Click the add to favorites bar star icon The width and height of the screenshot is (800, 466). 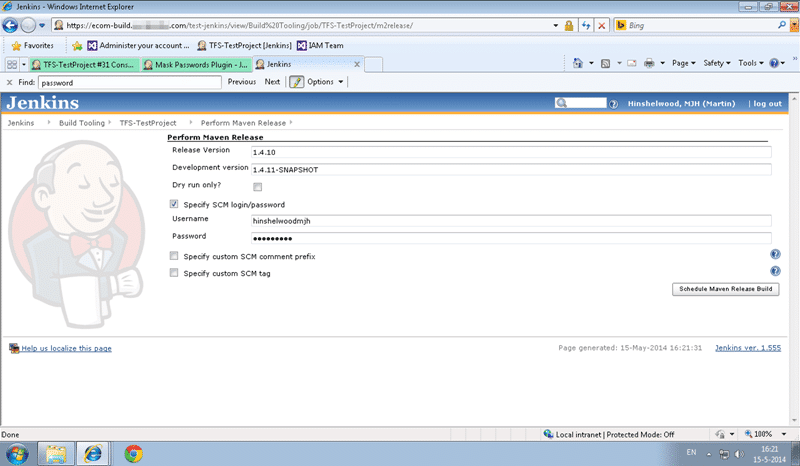click(77, 46)
